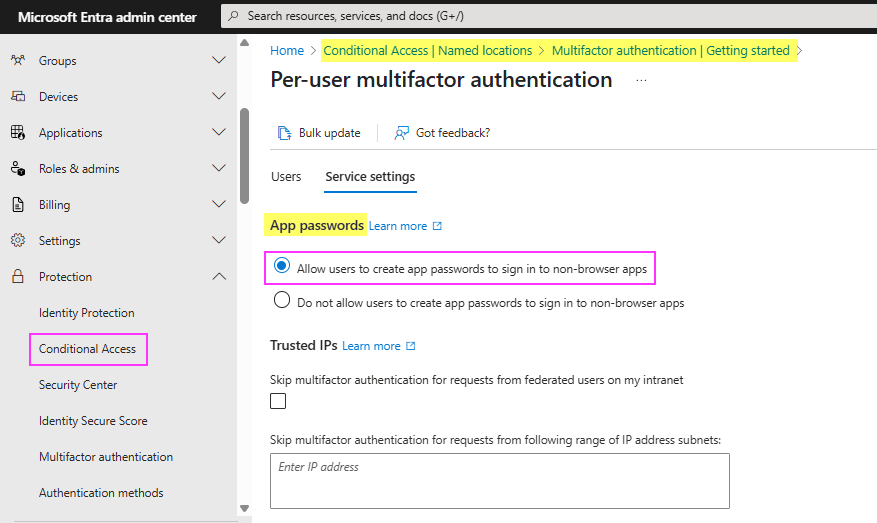Click the Devices label in sidebar

click(x=58, y=97)
